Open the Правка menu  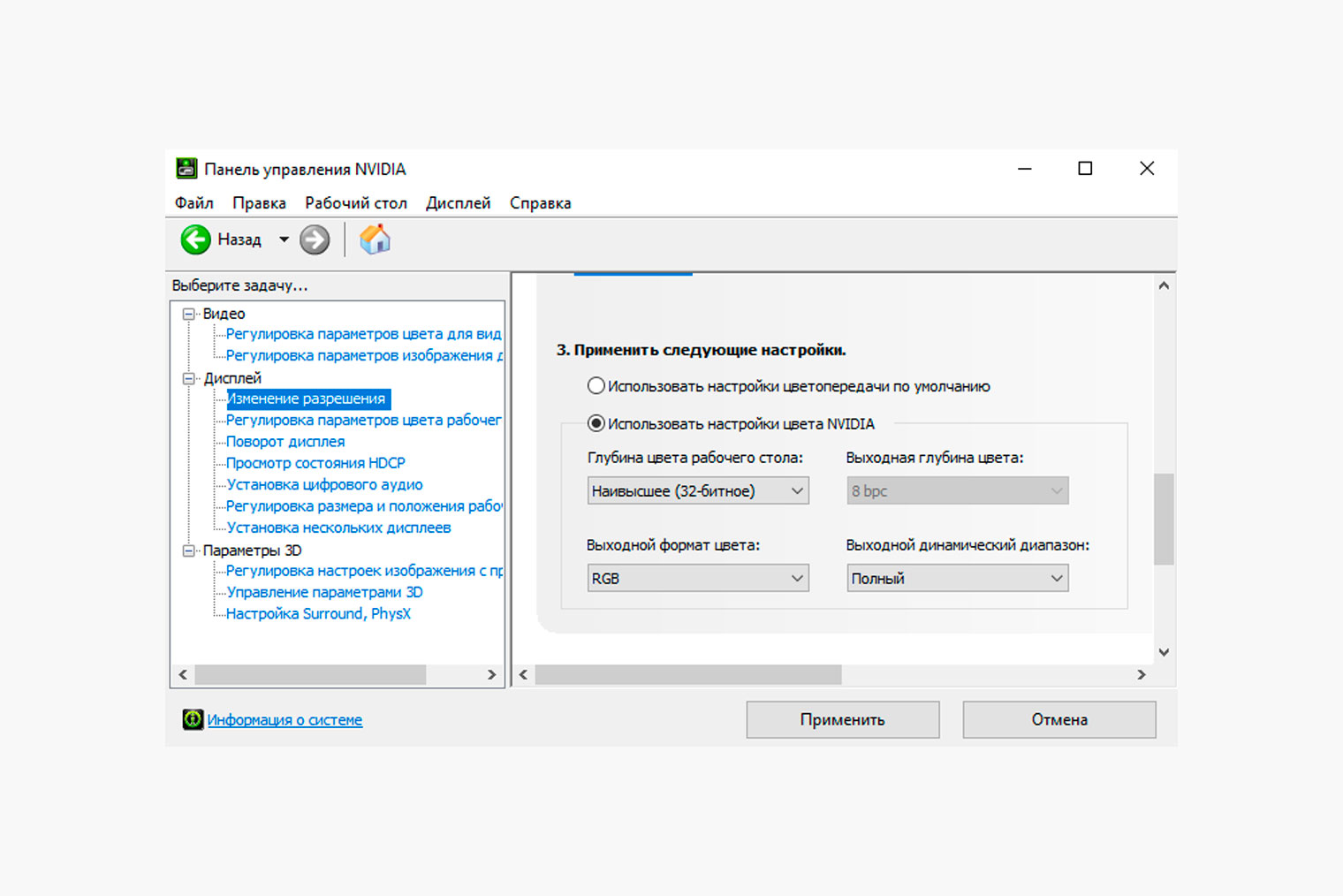click(259, 202)
